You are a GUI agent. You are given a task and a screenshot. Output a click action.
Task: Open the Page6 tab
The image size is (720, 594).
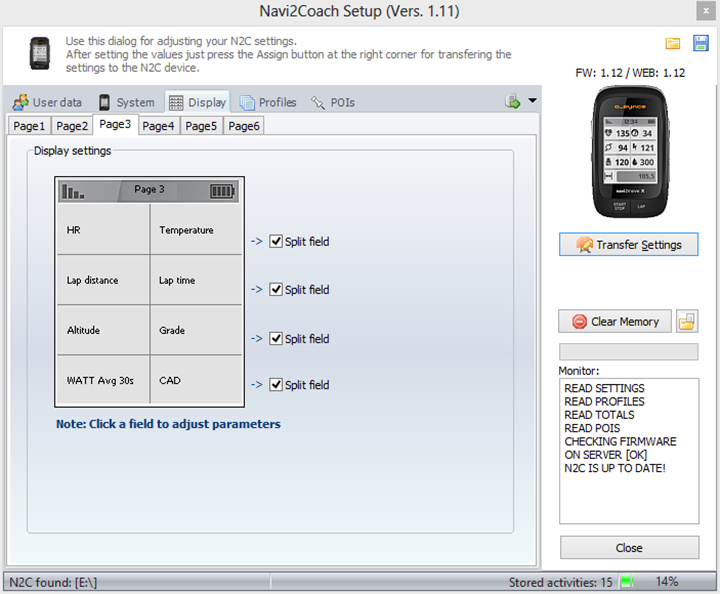(244, 126)
